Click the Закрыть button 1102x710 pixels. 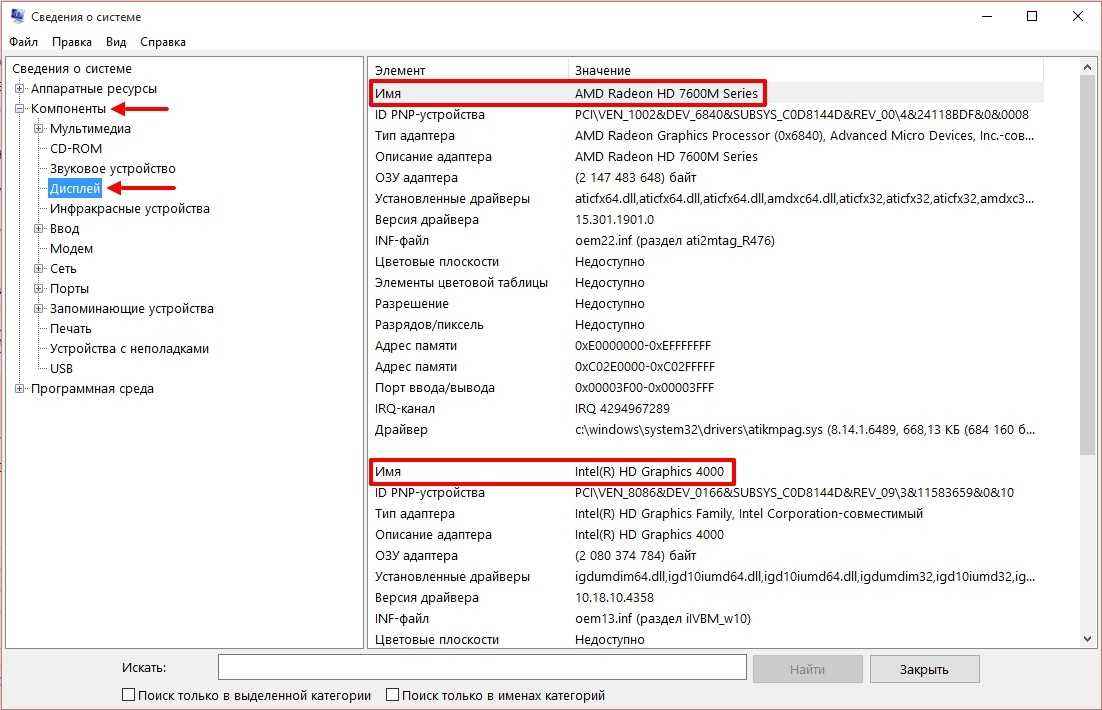point(924,669)
